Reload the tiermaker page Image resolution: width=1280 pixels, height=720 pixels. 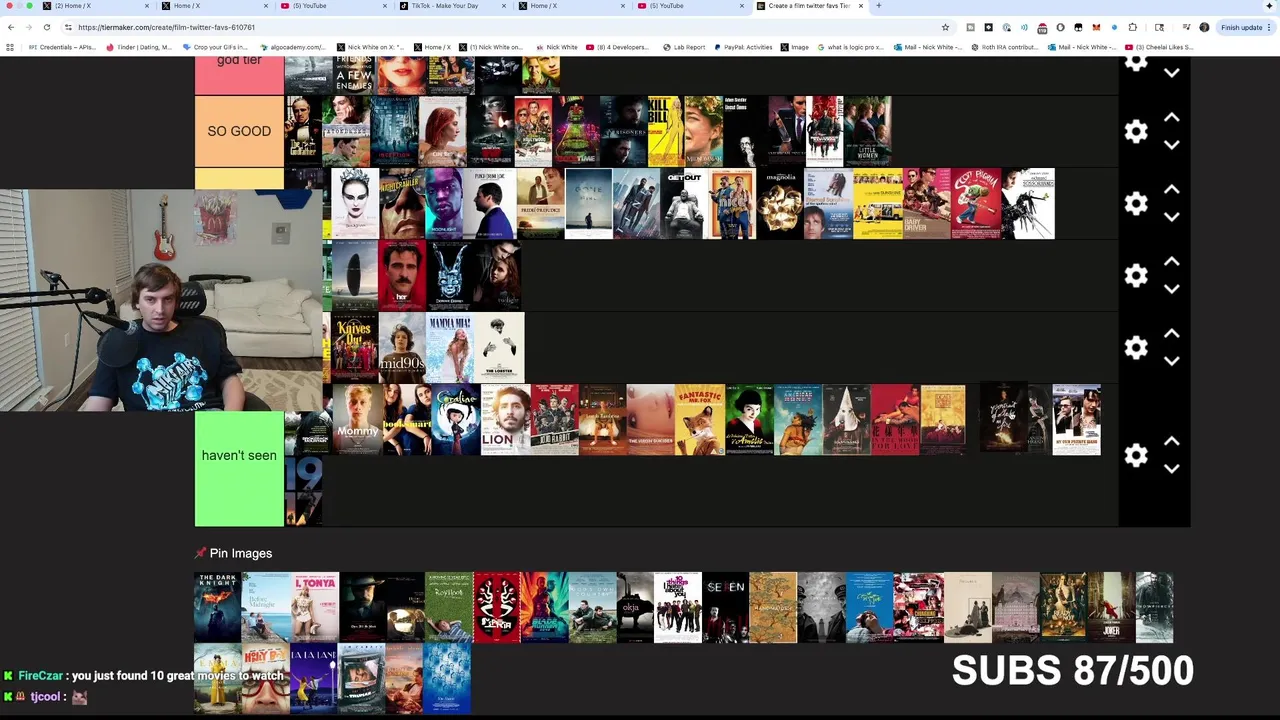tap(46, 27)
